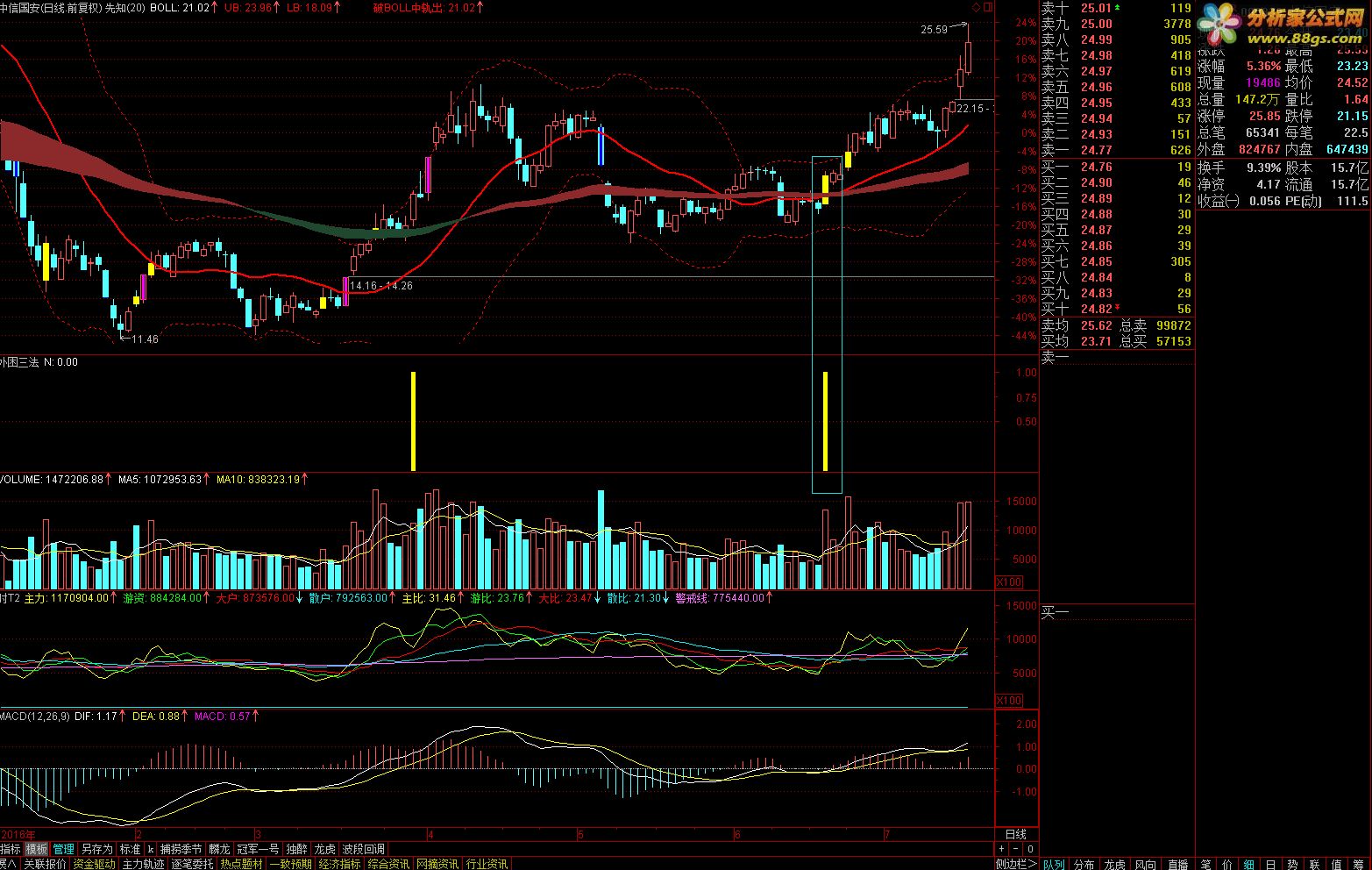1372x870 pixels.
Task: Switch to the 模板 tab
Action: coord(36,849)
